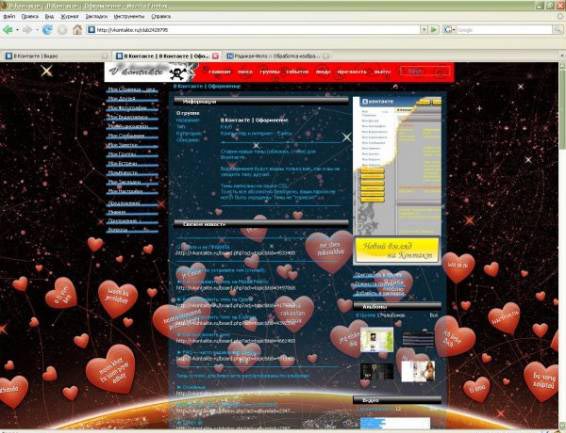The height and width of the screenshot is (433, 566).
Task: Open Мои Сообщения in the left sidebar
Action: click(x=132, y=136)
